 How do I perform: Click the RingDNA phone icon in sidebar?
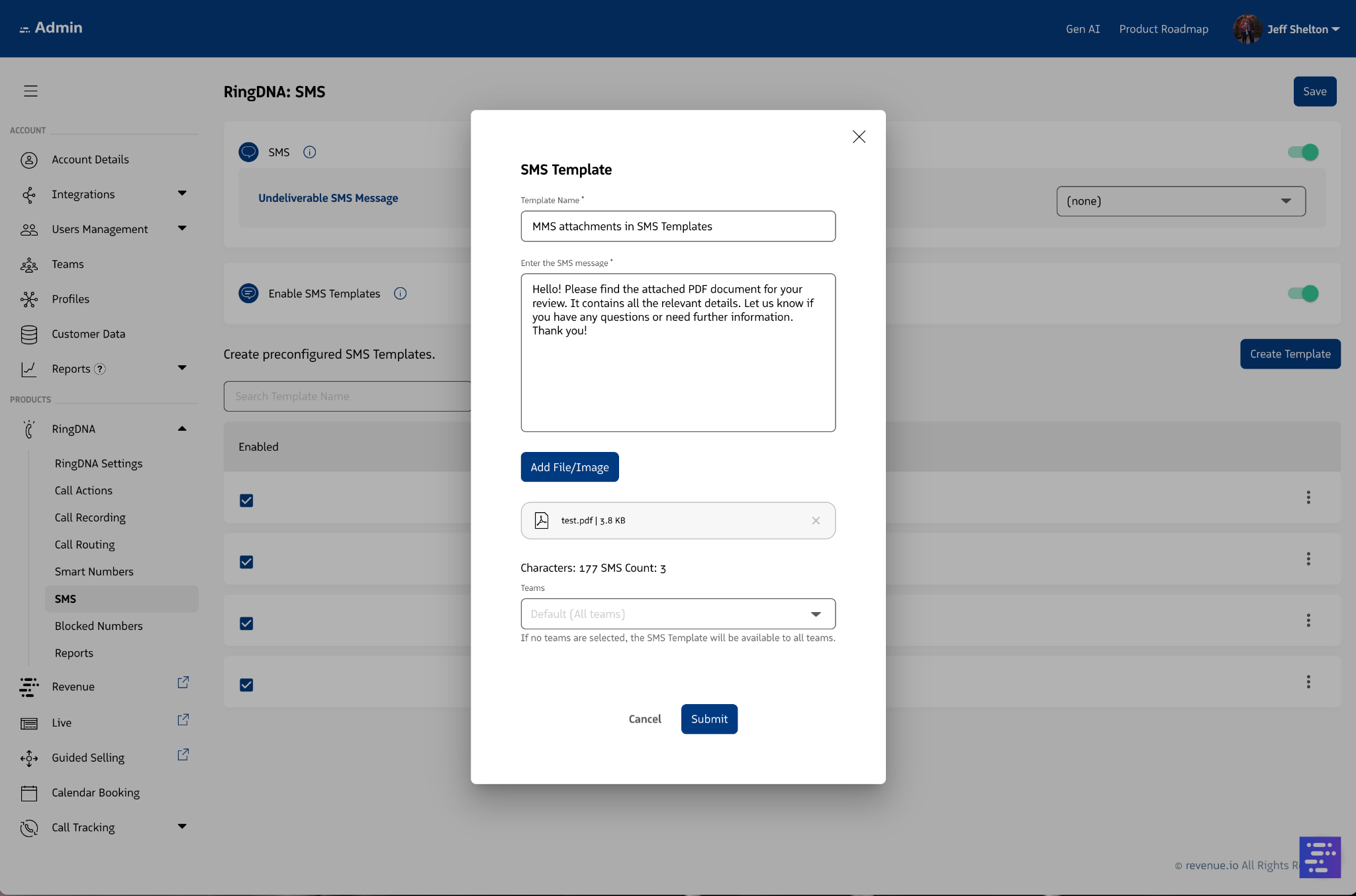(29, 429)
